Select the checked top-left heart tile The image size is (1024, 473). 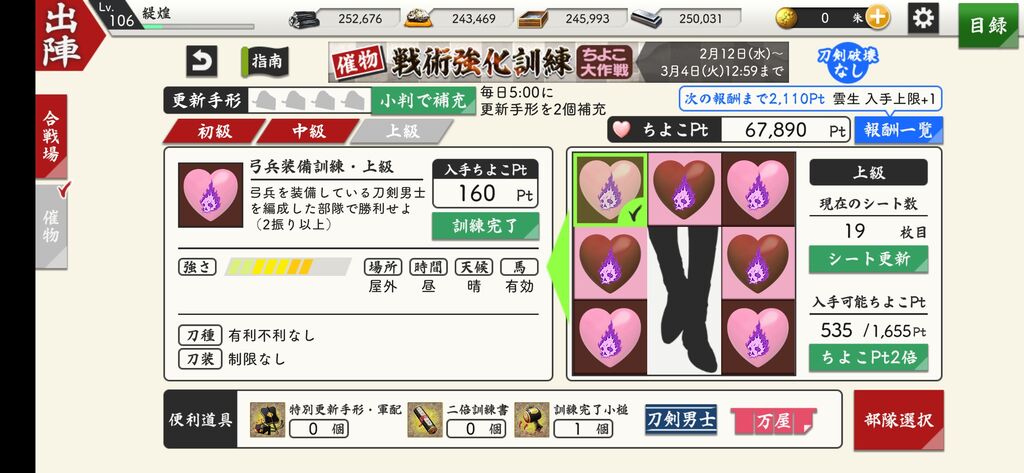coord(609,189)
